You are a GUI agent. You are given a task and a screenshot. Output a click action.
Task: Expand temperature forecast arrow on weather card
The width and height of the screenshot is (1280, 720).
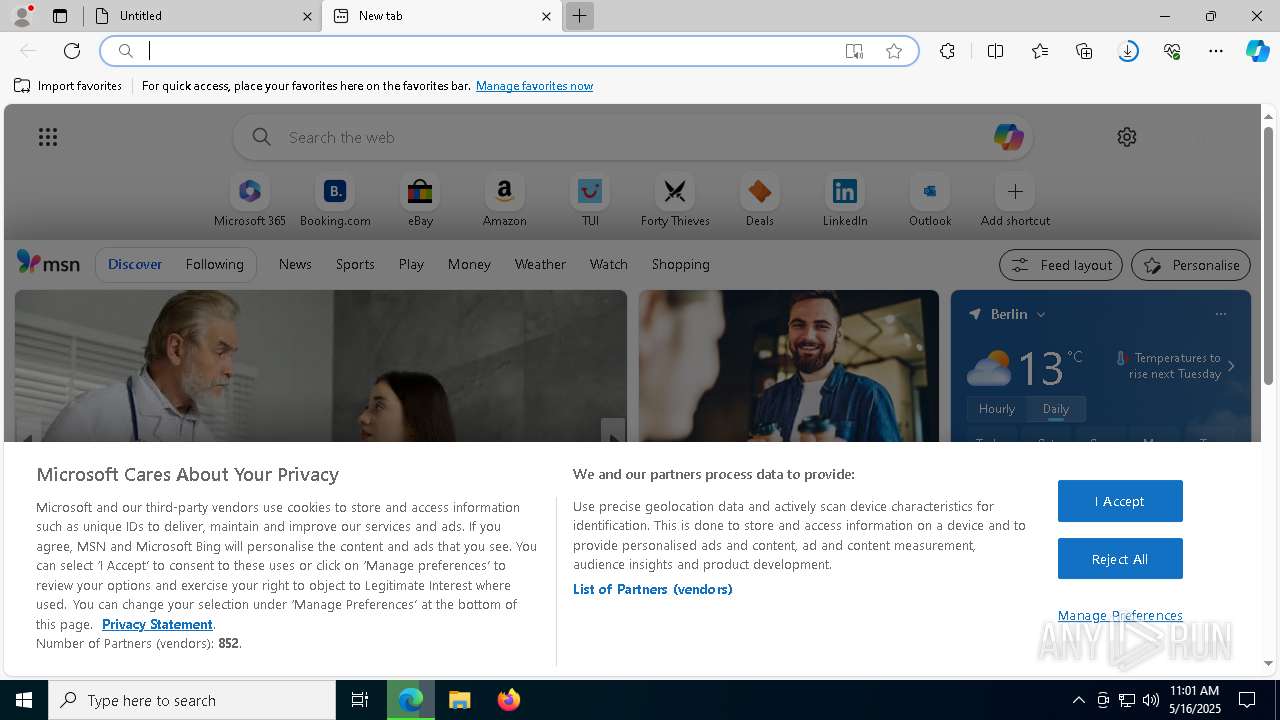(1231, 366)
